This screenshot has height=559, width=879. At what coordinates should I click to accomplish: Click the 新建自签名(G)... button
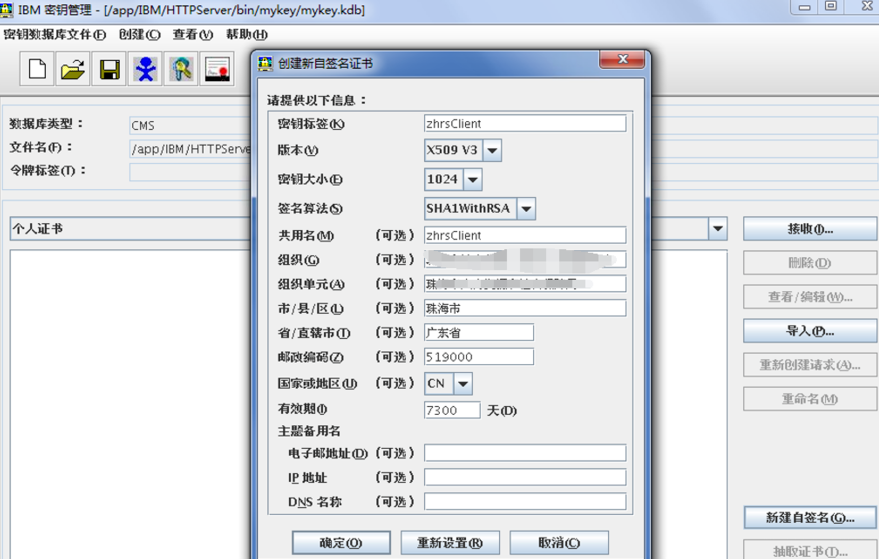pyautogui.click(x=810, y=518)
